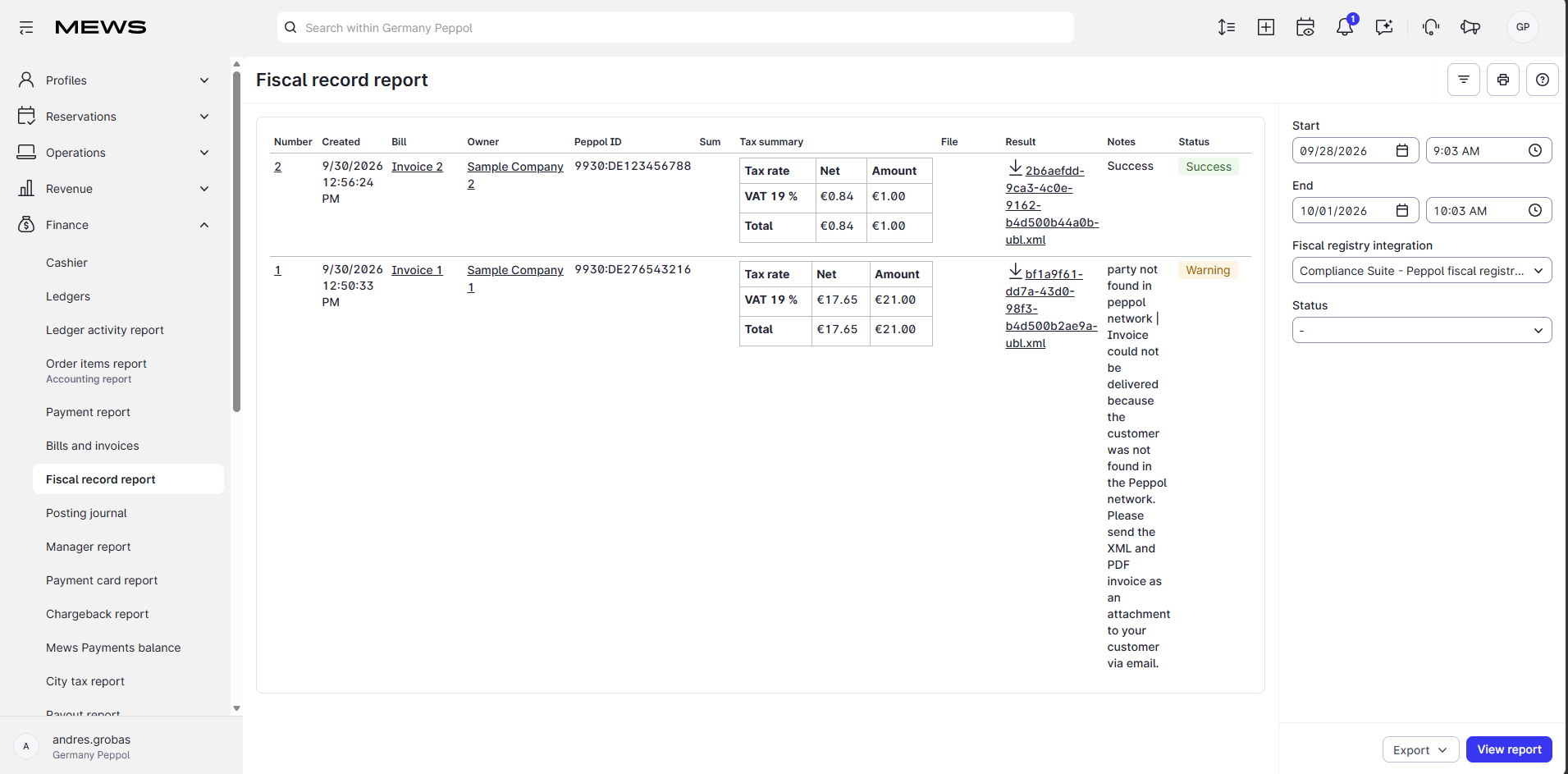Click the View report button

tap(1509, 749)
